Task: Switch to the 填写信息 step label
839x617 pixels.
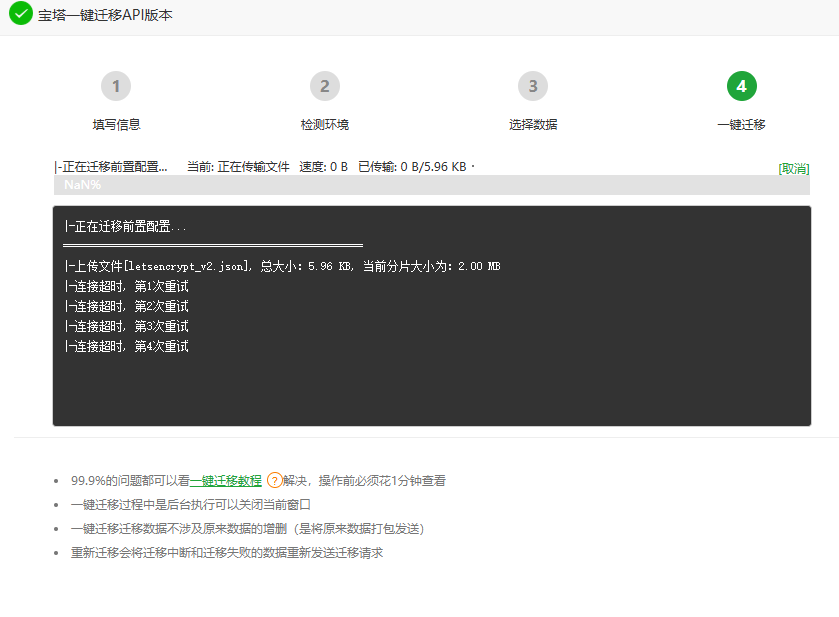Action: coord(116,124)
